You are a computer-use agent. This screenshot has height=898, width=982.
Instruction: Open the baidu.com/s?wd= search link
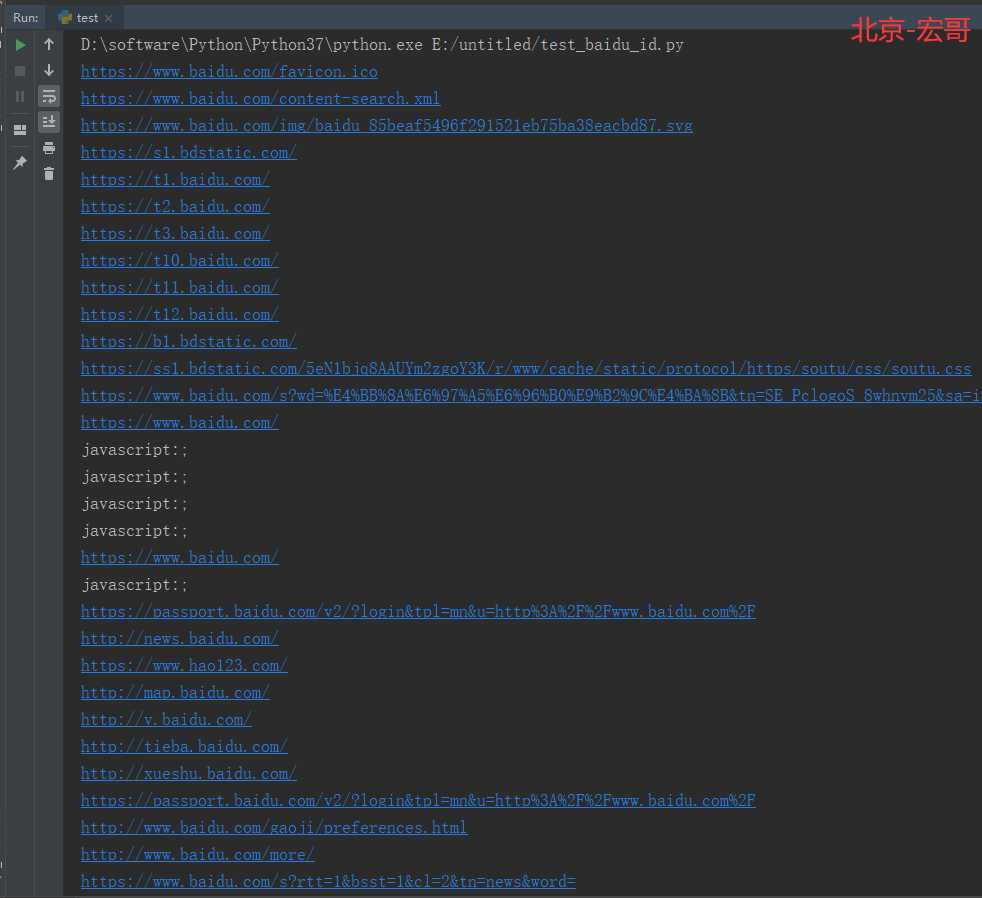pyautogui.click(x=531, y=395)
